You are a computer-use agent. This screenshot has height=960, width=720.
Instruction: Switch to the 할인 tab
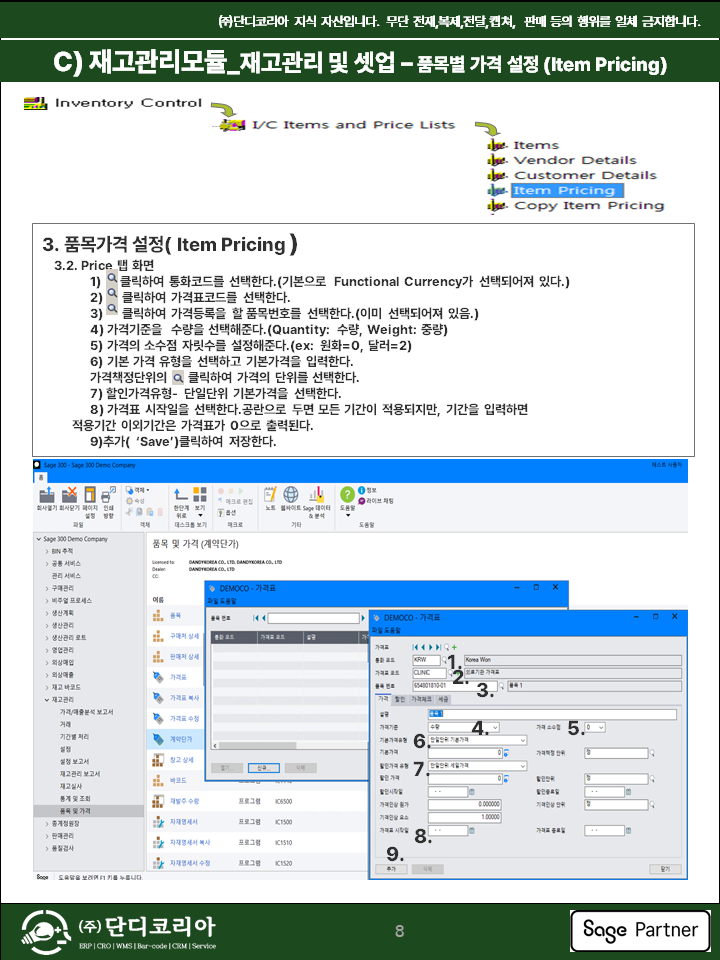pyautogui.click(x=400, y=699)
